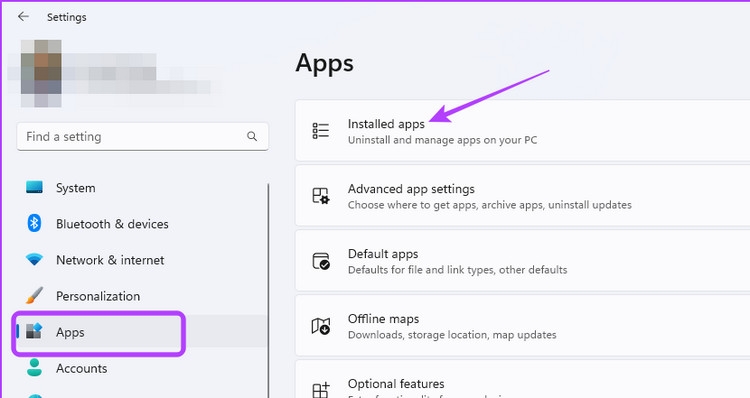Click the pixelated user profile picture
The height and width of the screenshot is (398, 750).
pyautogui.click(x=41, y=73)
